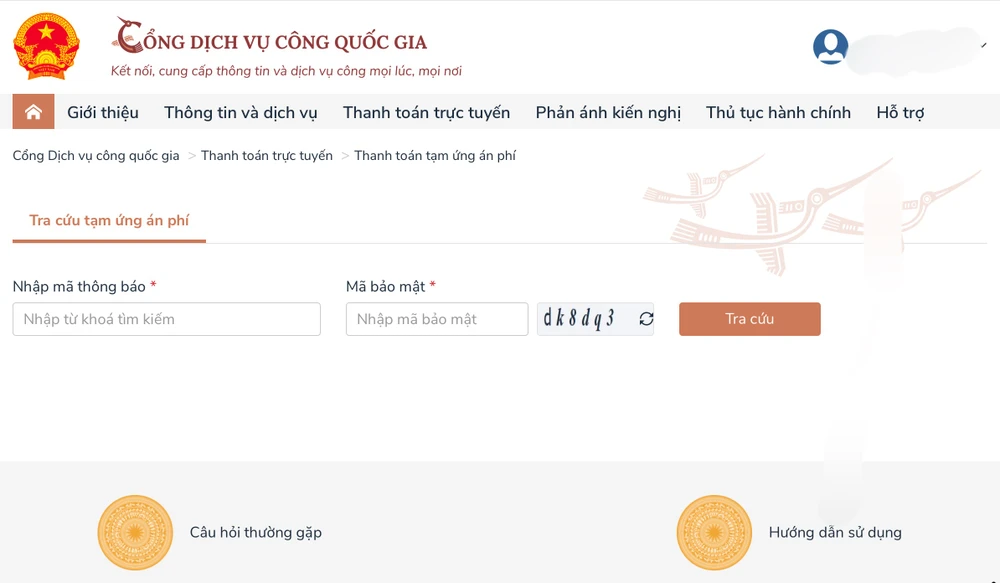1000x583 pixels.
Task: Click the Cổng Dịch Vụ Công Quốc Gia title logo
Action: 271,40
